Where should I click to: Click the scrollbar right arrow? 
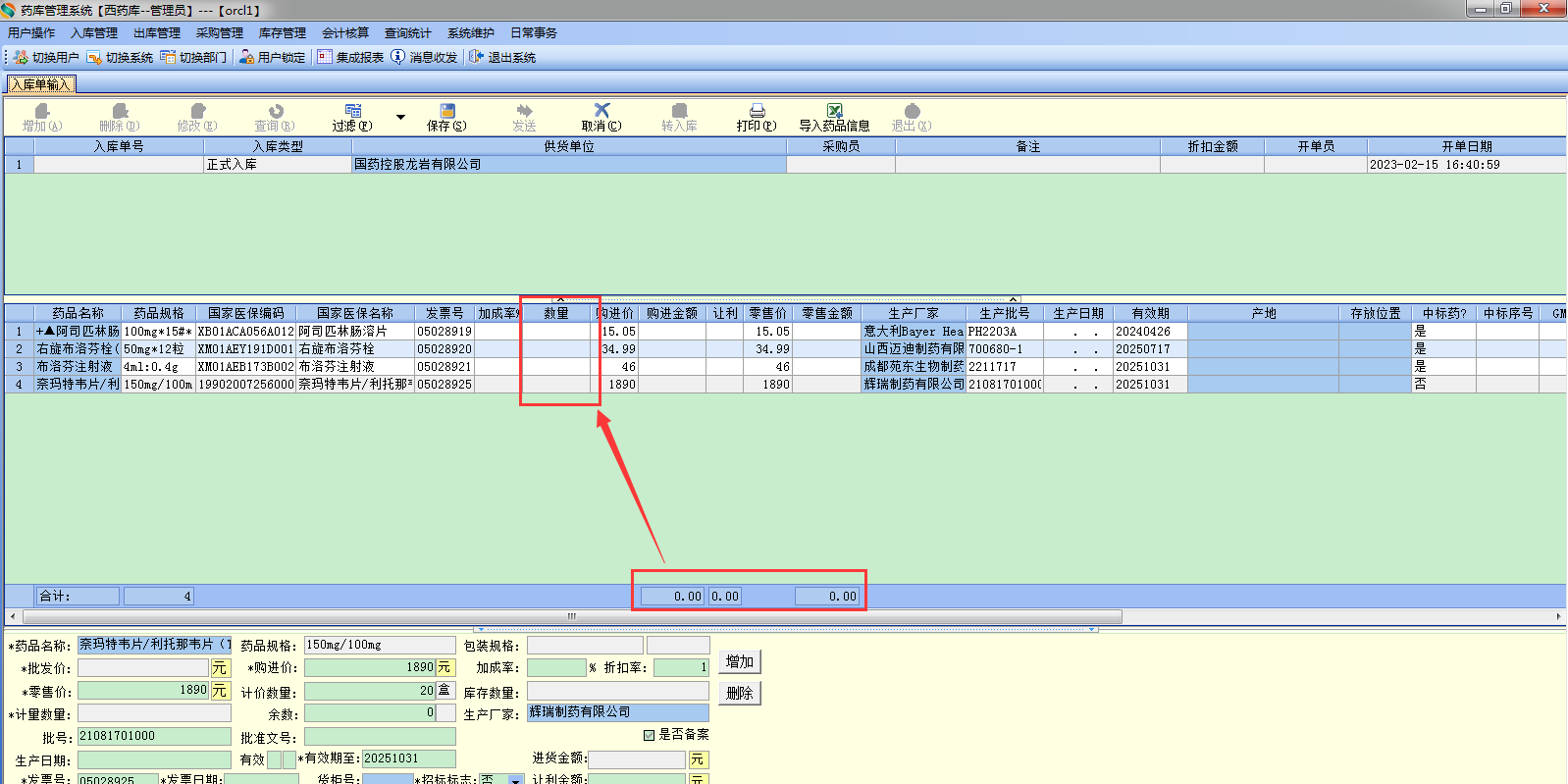(1558, 616)
